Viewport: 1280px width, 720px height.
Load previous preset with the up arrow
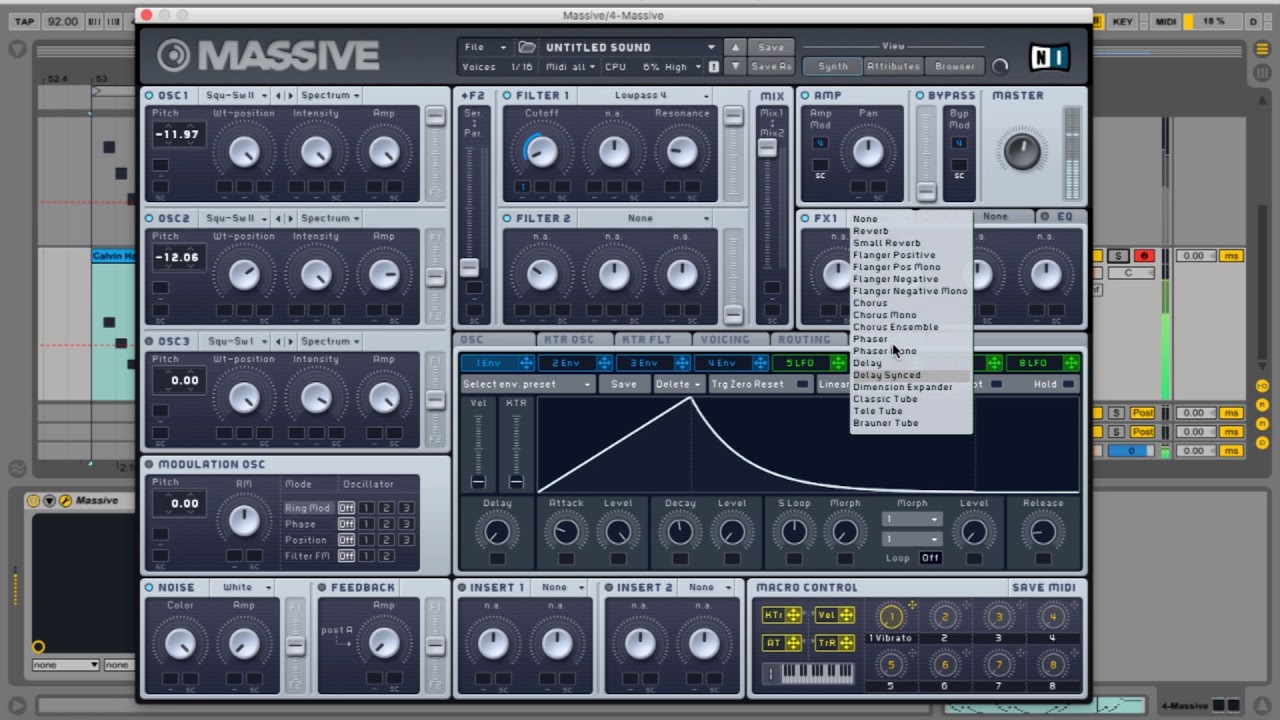[x=735, y=47]
